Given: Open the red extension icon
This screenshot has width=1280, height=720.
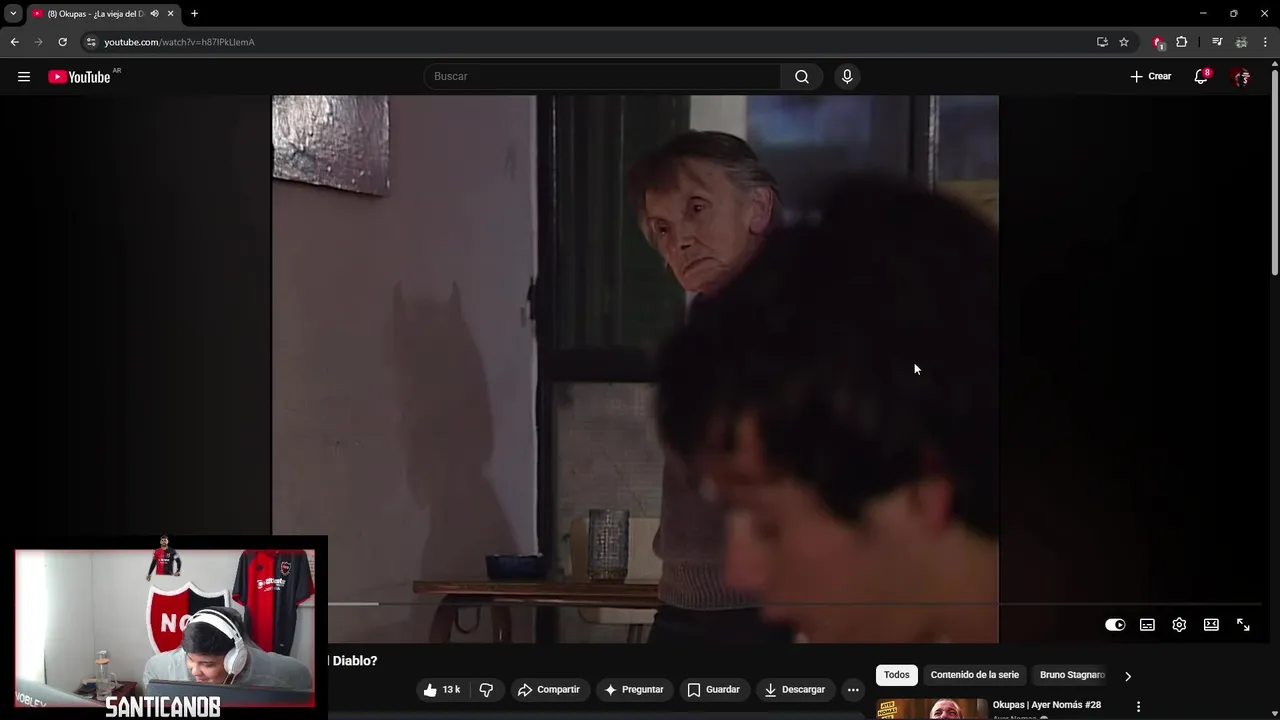Looking at the screenshot, I should [1158, 42].
